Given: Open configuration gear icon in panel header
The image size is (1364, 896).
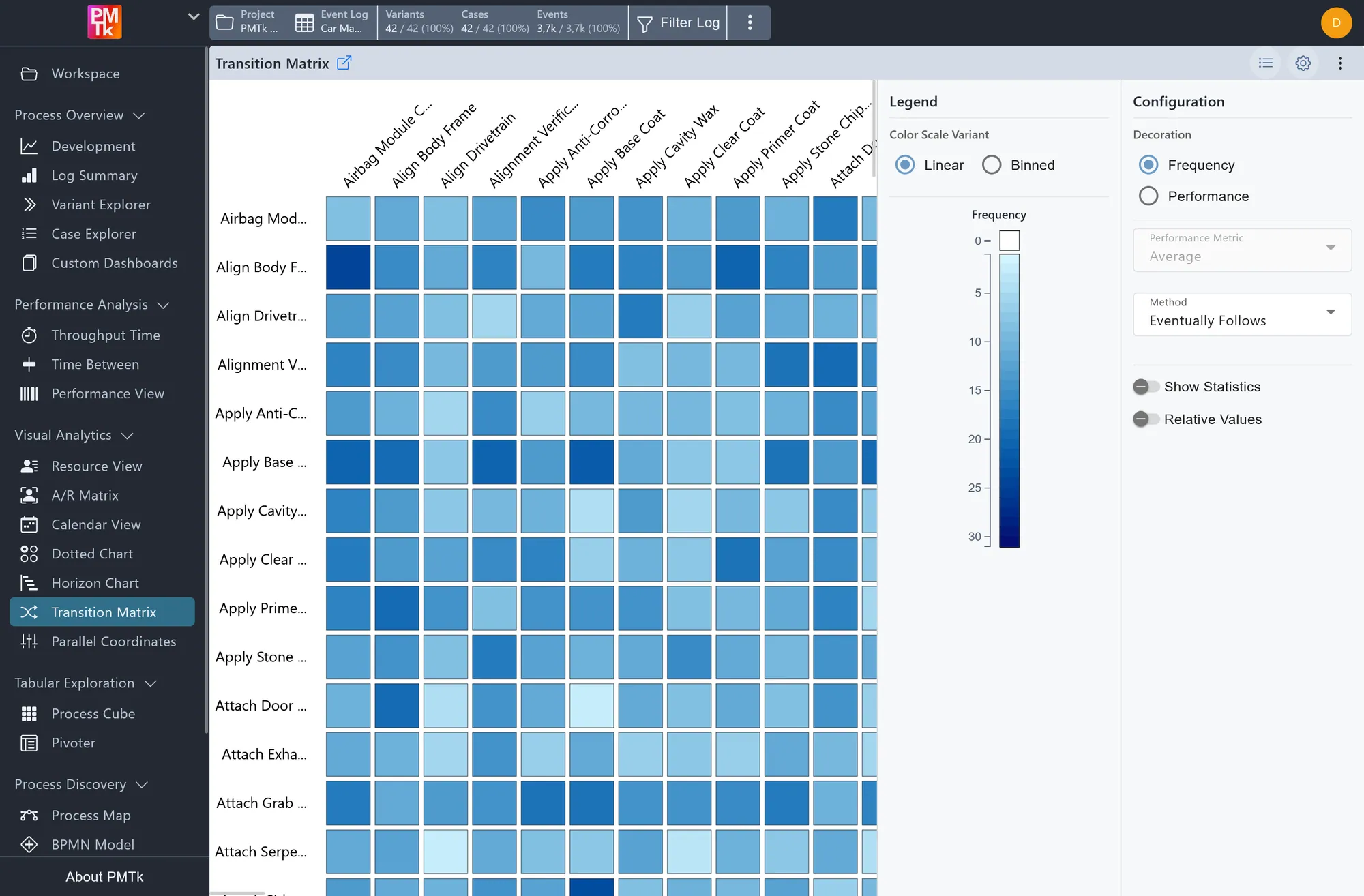Looking at the screenshot, I should (x=1303, y=63).
